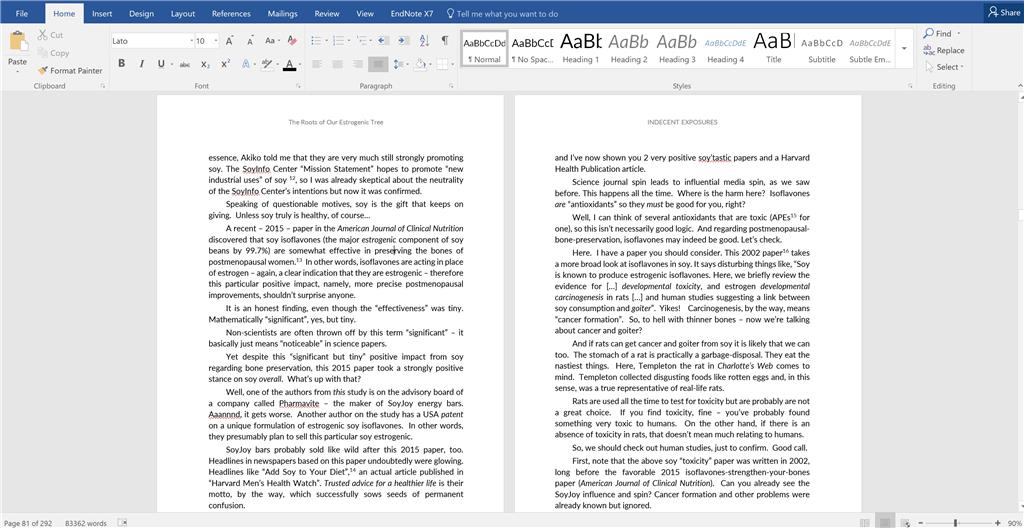The image size is (1024, 528).
Task: Toggle strikethrough formatting
Action: (185, 64)
